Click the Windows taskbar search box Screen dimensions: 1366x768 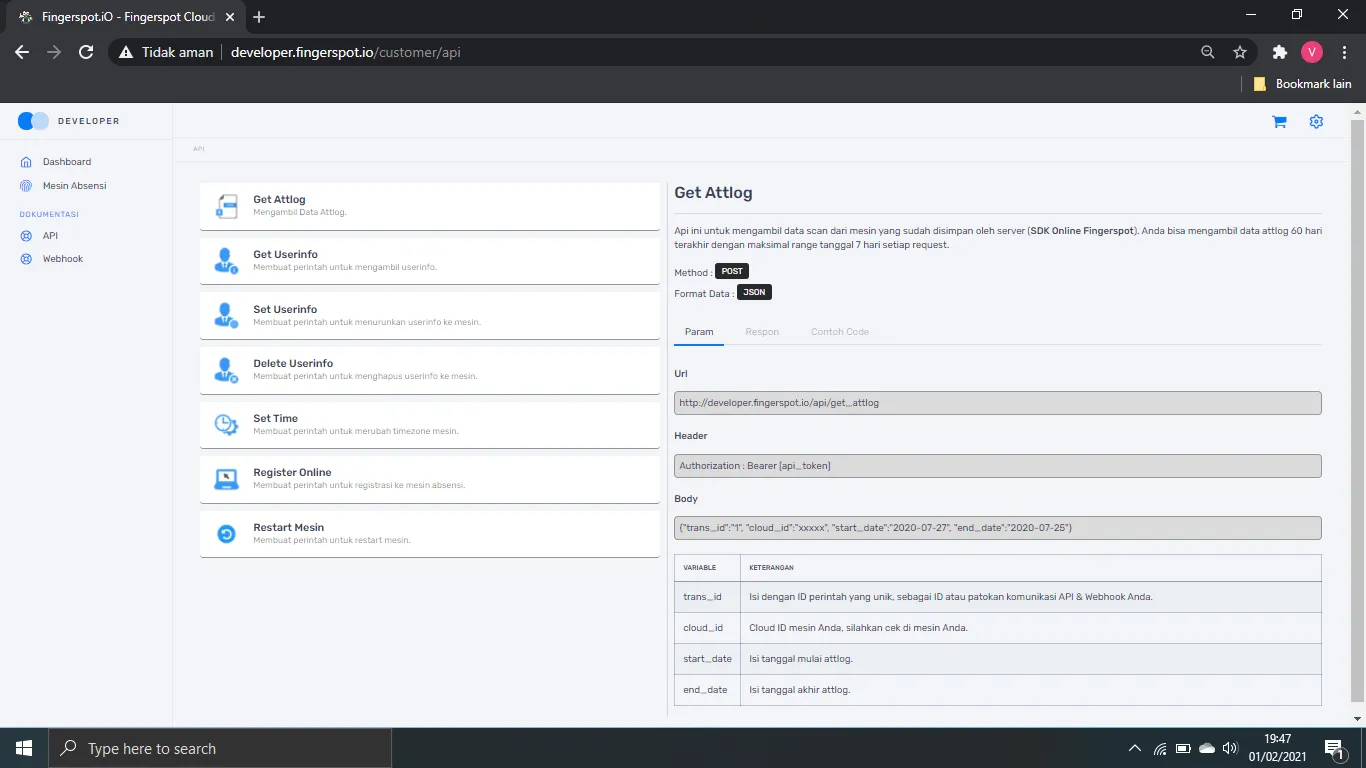220,748
